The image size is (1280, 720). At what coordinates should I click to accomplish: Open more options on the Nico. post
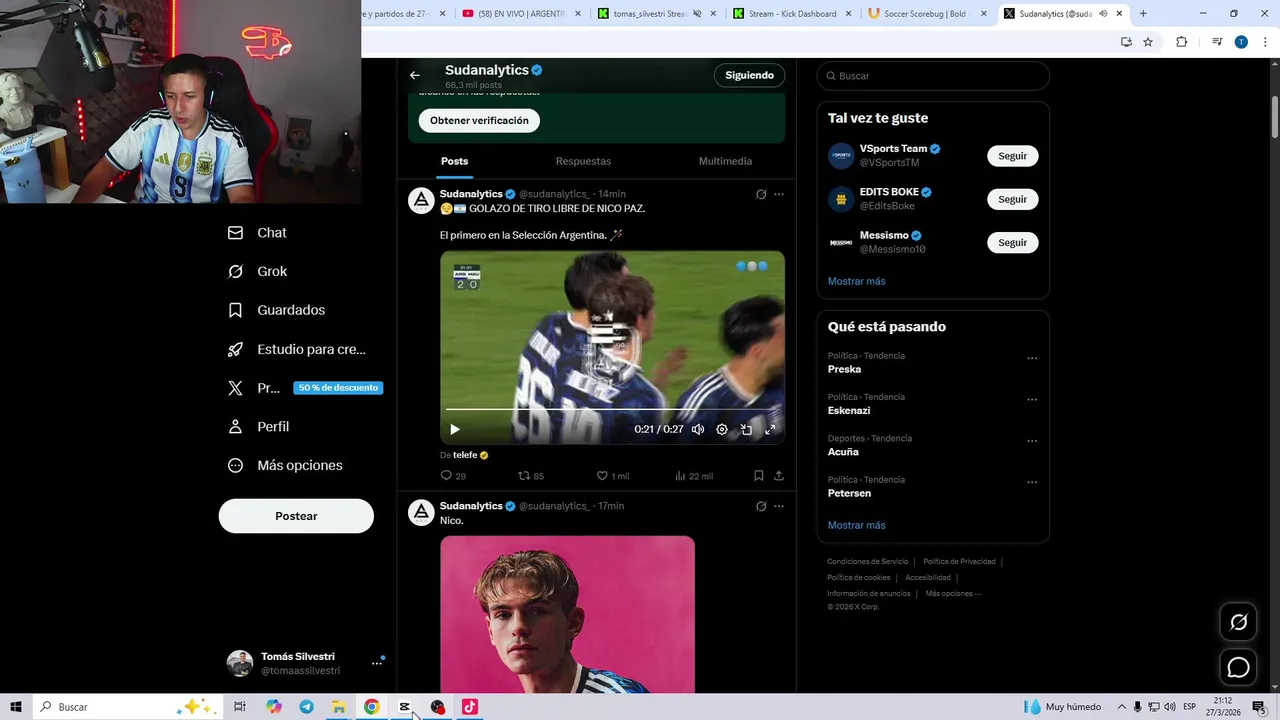click(x=779, y=506)
